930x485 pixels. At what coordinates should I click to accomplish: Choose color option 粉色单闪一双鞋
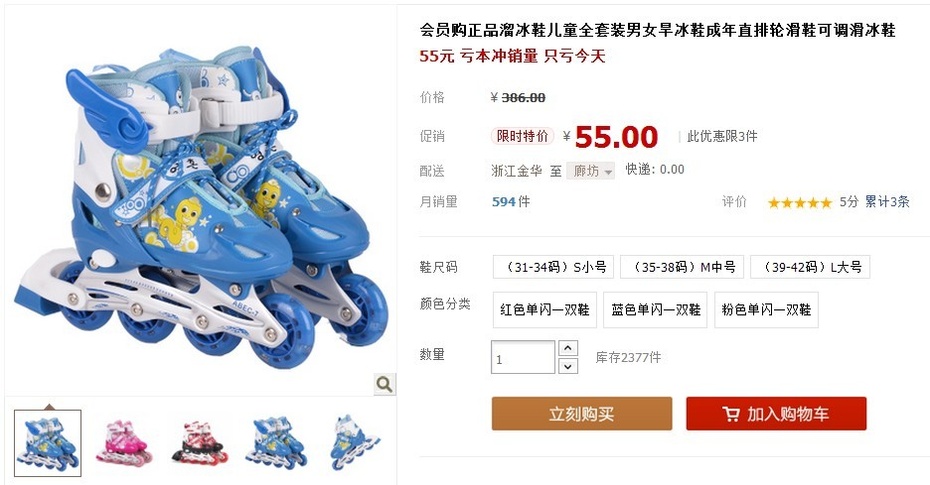tap(766, 309)
